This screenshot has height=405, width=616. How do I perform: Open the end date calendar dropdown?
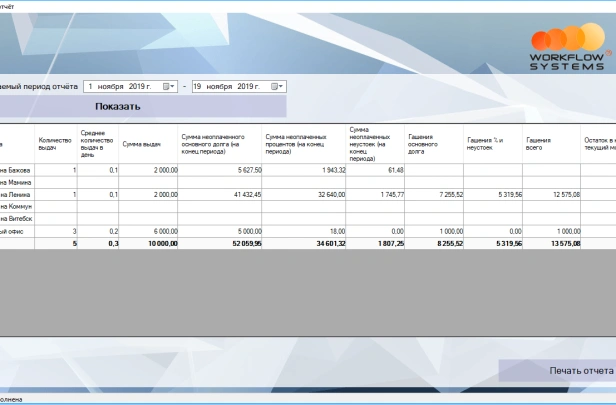point(278,87)
